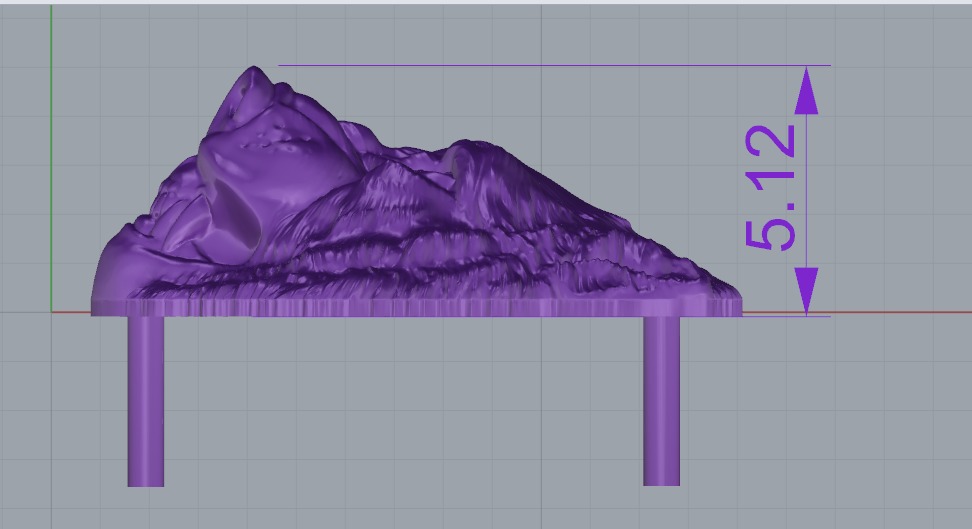972x529 pixels.
Task: Select the right support cylinder
Action: pos(661,401)
